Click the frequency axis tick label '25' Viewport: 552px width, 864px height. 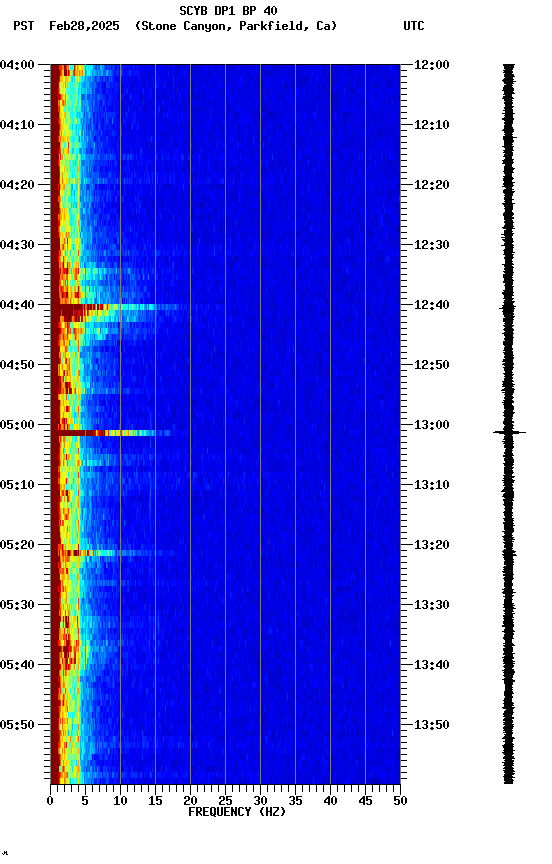click(x=225, y=801)
